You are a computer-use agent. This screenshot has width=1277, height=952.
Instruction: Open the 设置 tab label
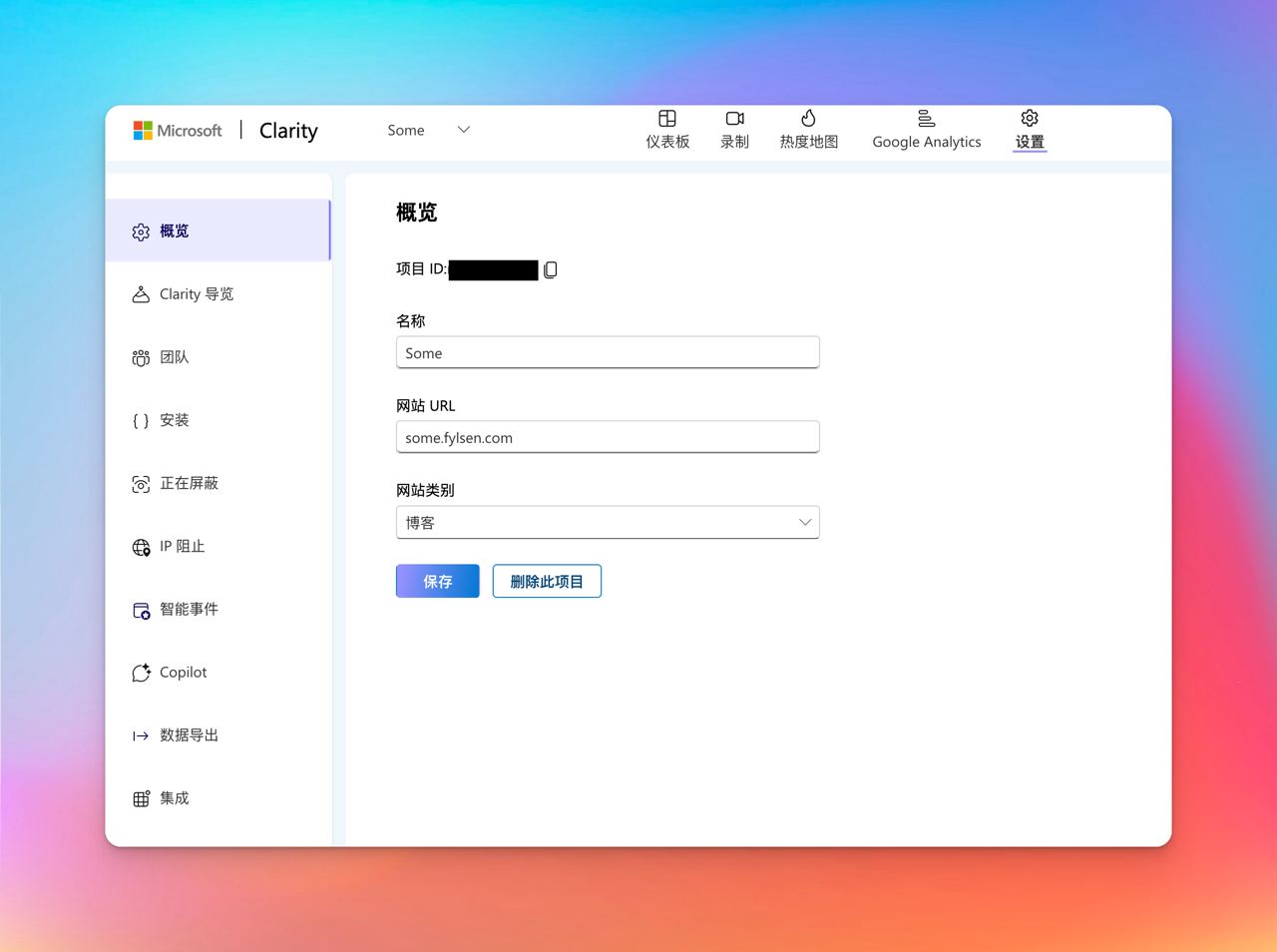click(1030, 142)
